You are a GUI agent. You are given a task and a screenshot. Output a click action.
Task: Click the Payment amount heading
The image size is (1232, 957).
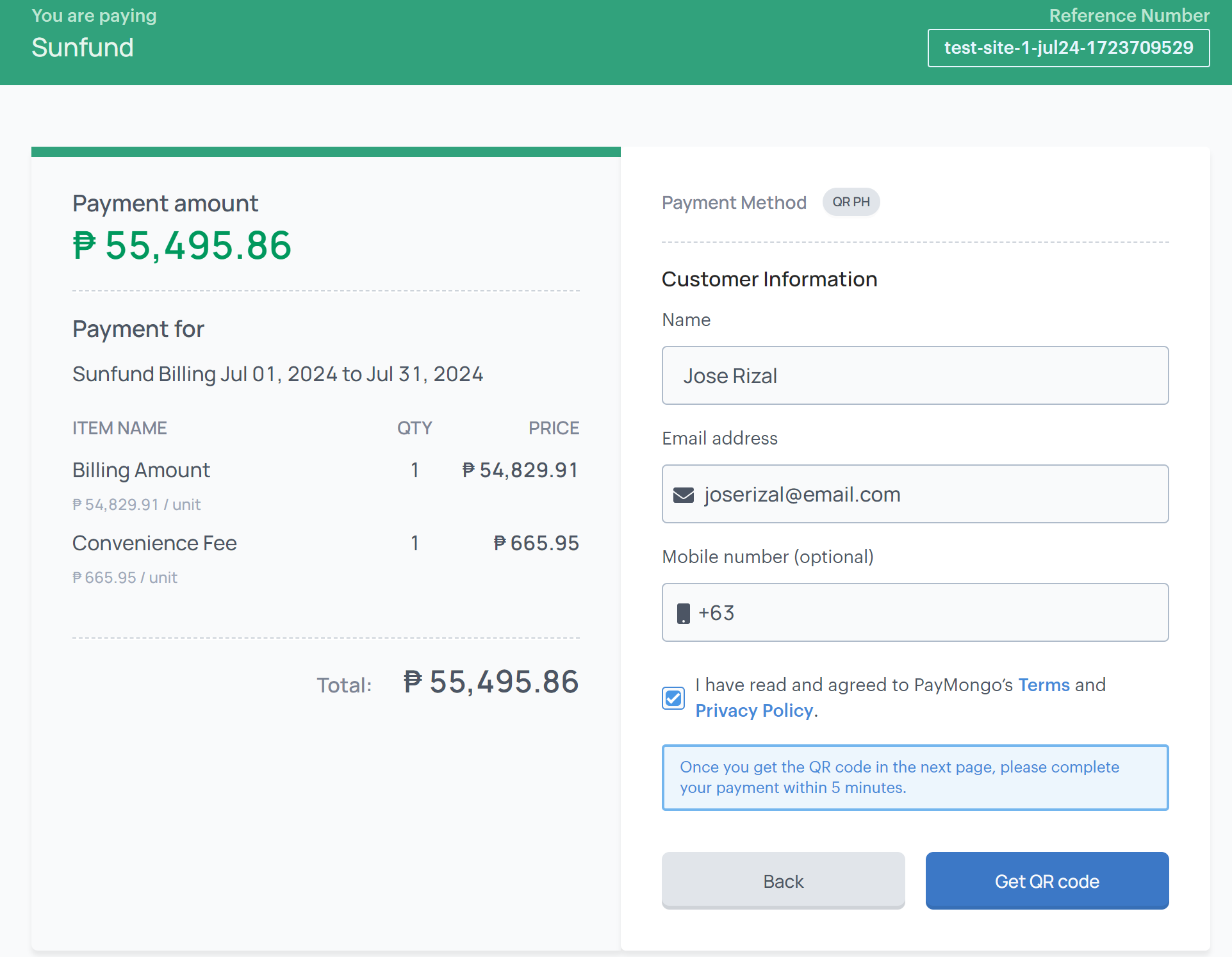click(165, 204)
